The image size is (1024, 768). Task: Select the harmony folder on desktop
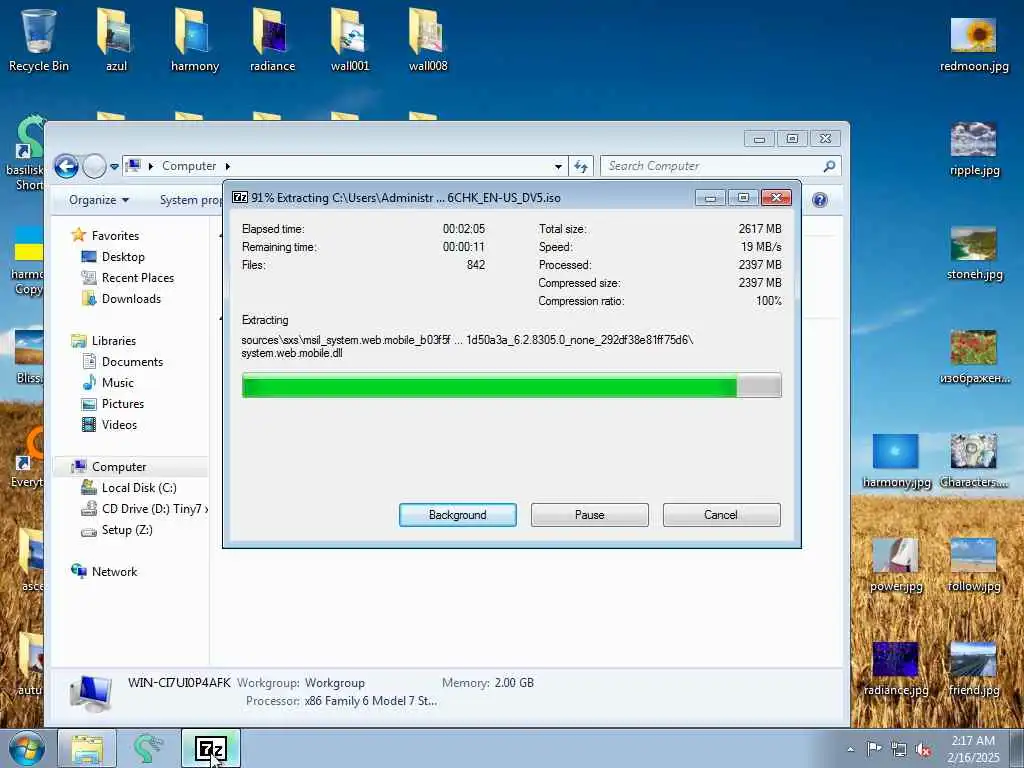click(195, 39)
